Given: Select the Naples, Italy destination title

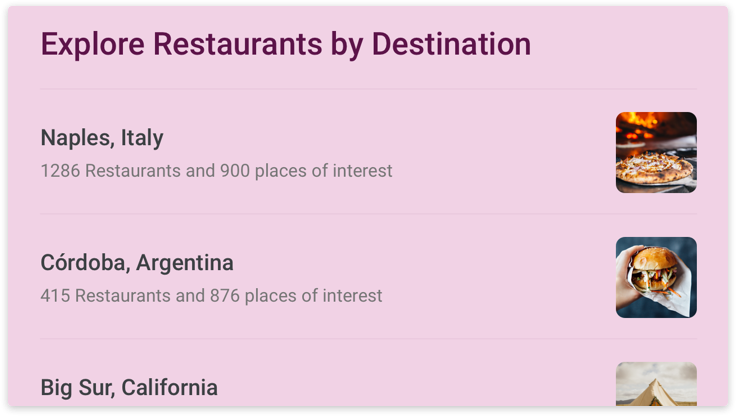Looking at the screenshot, I should [102, 138].
